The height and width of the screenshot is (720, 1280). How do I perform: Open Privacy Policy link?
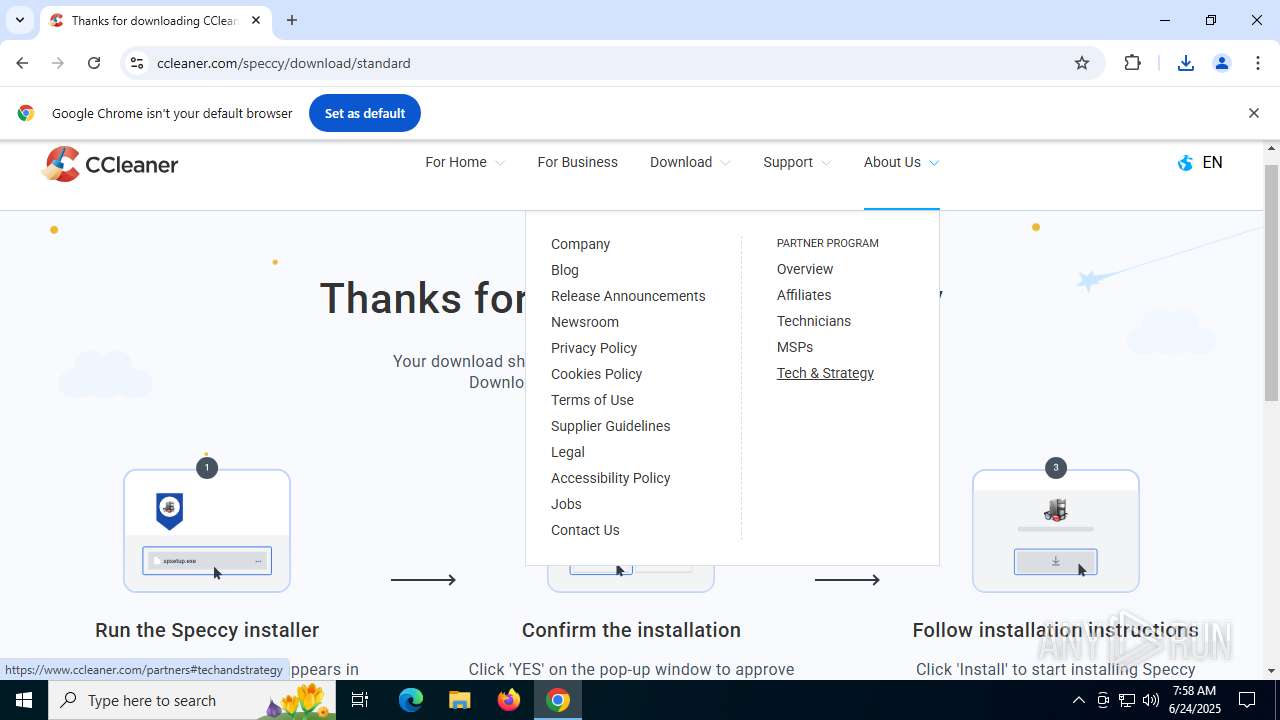[594, 348]
